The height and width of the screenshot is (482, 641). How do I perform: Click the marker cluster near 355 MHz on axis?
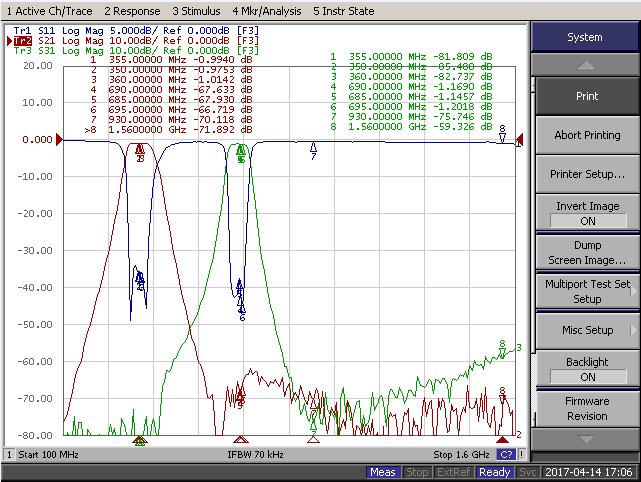[140, 441]
